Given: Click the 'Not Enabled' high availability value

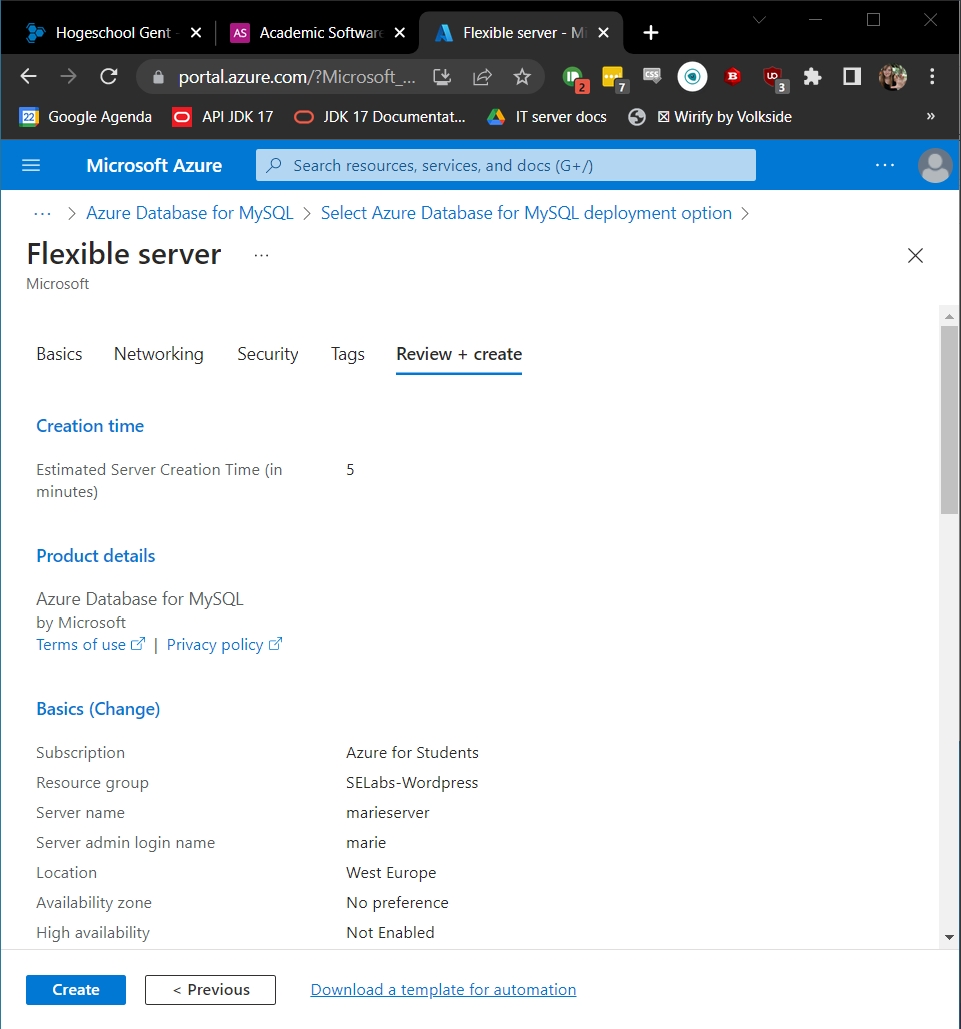Looking at the screenshot, I should click(x=390, y=933).
